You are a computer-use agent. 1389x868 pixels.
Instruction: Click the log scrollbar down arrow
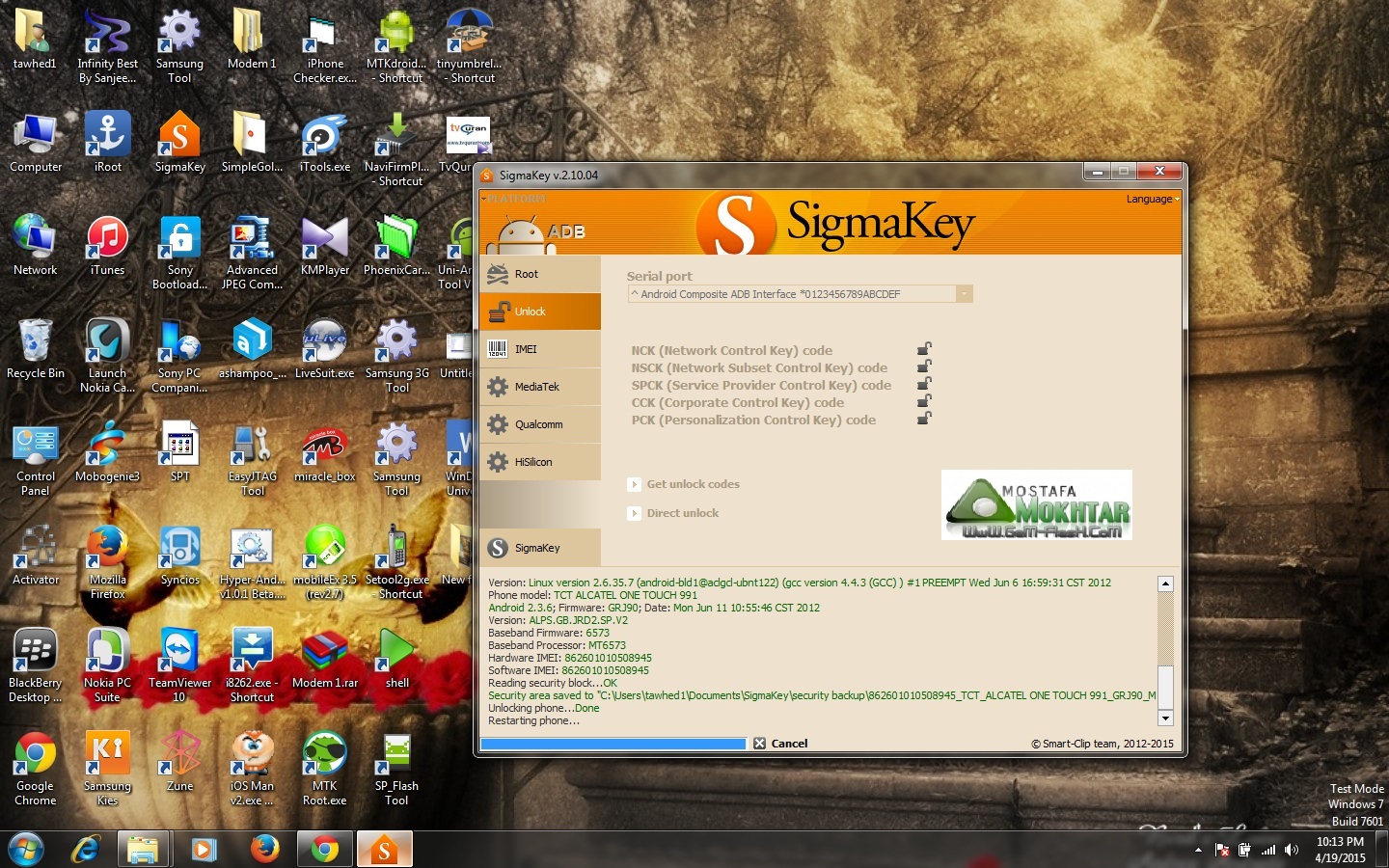point(1165,719)
